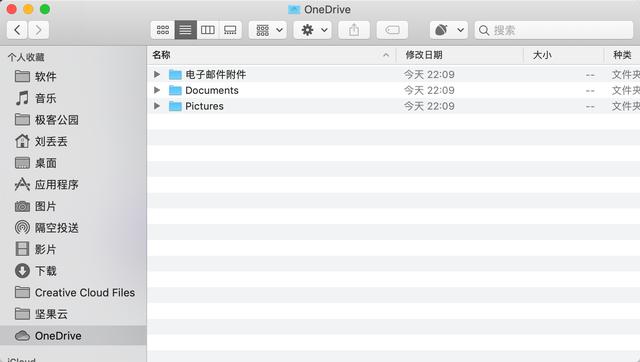640x362 pixels.
Task: Expand the Pictures folder disclosure triangle
Action: [x=157, y=106]
